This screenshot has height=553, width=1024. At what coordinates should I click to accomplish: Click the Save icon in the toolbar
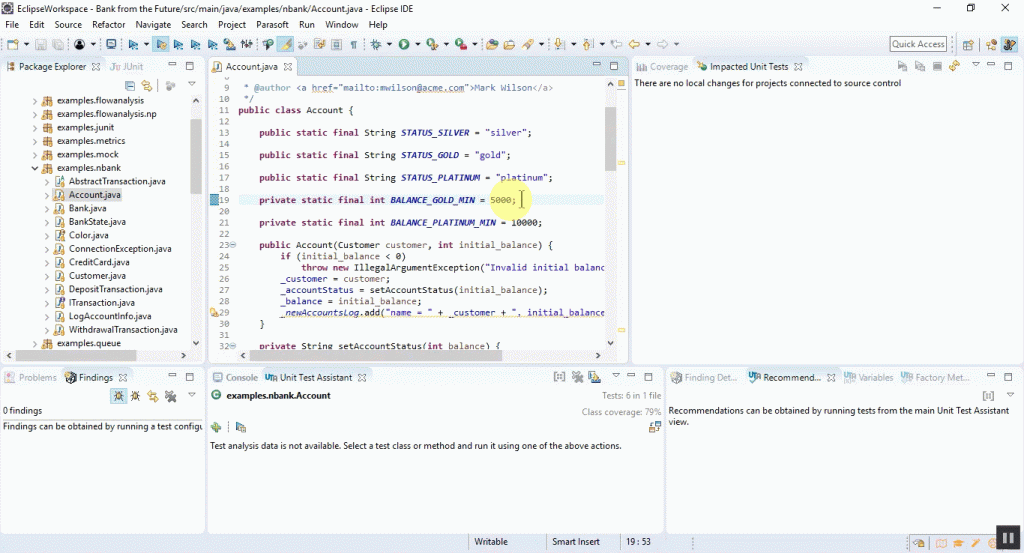coord(41,44)
